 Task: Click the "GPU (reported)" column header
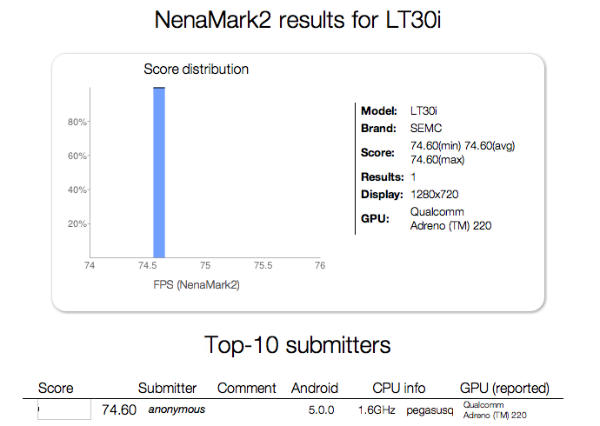pyautogui.click(x=504, y=388)
